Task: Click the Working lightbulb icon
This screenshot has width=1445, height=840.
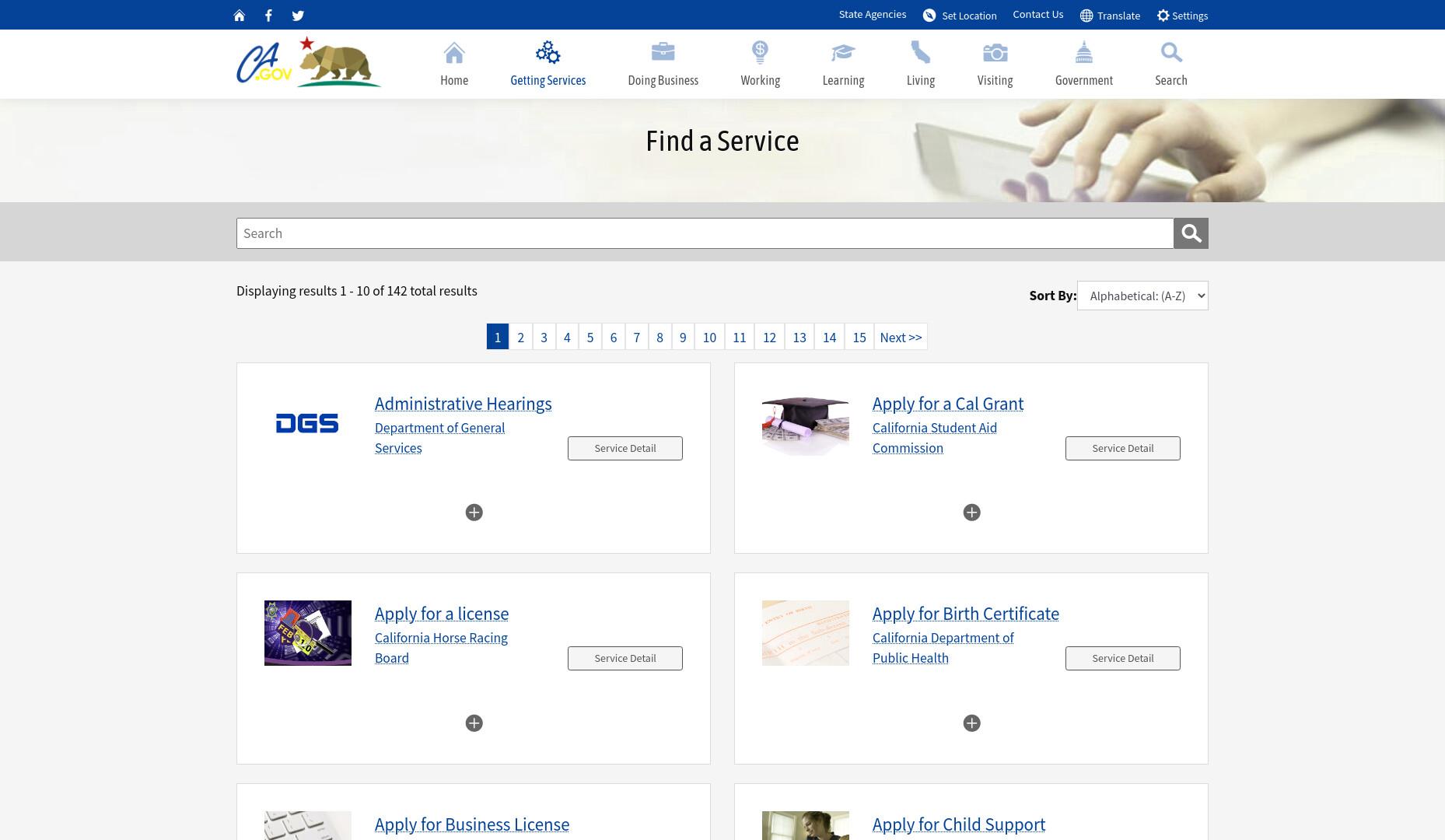Action: (761, 52)
